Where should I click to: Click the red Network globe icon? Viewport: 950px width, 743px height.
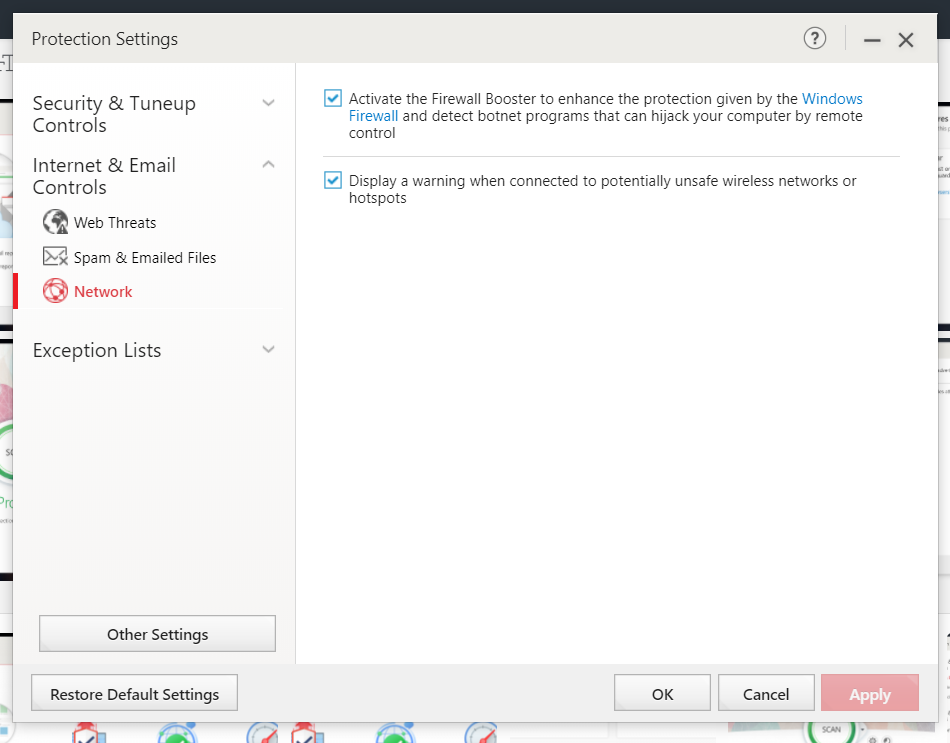click(x=55, y=291)
